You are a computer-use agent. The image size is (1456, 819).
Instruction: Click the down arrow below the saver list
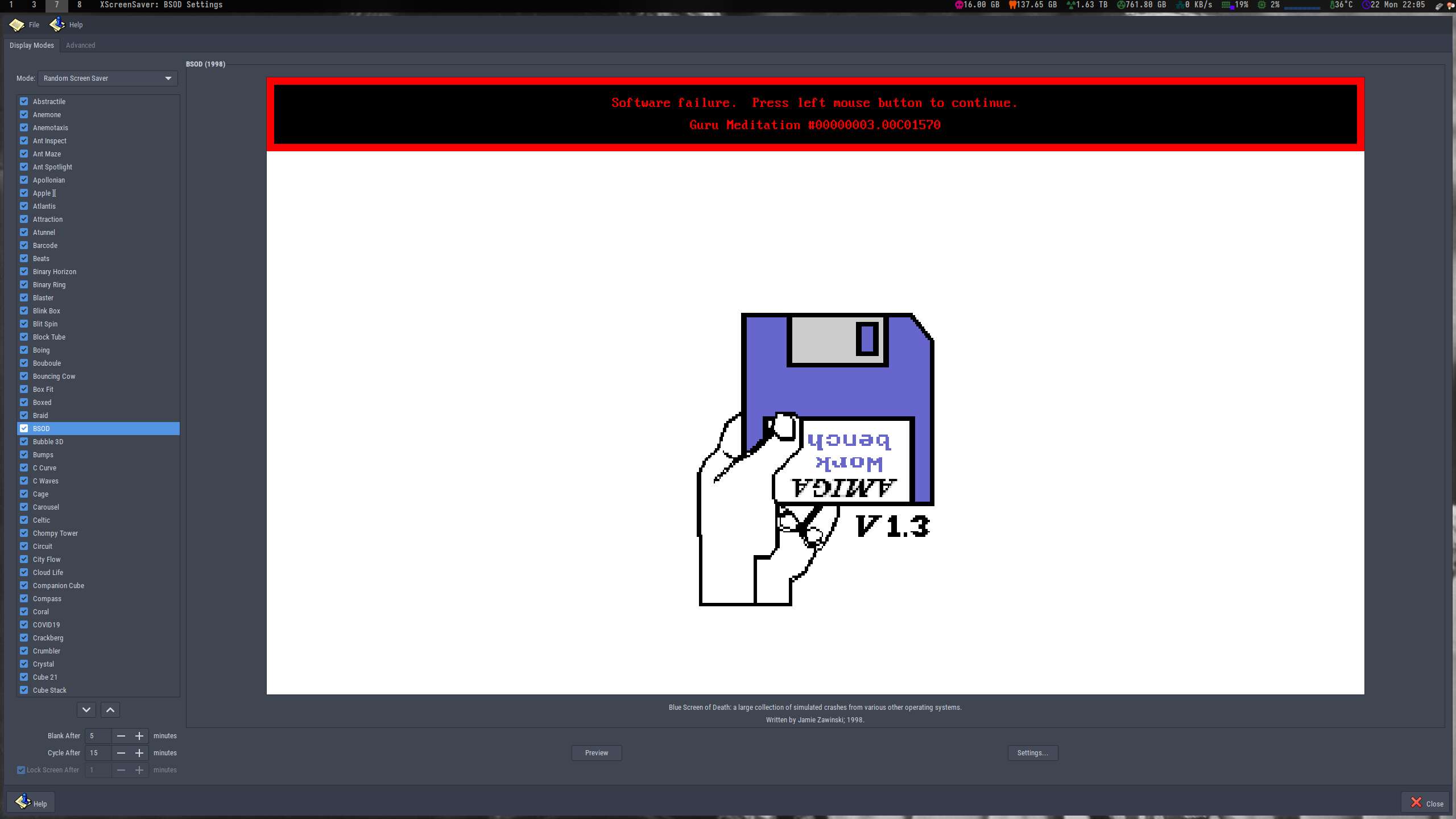[x=86, y=710]
